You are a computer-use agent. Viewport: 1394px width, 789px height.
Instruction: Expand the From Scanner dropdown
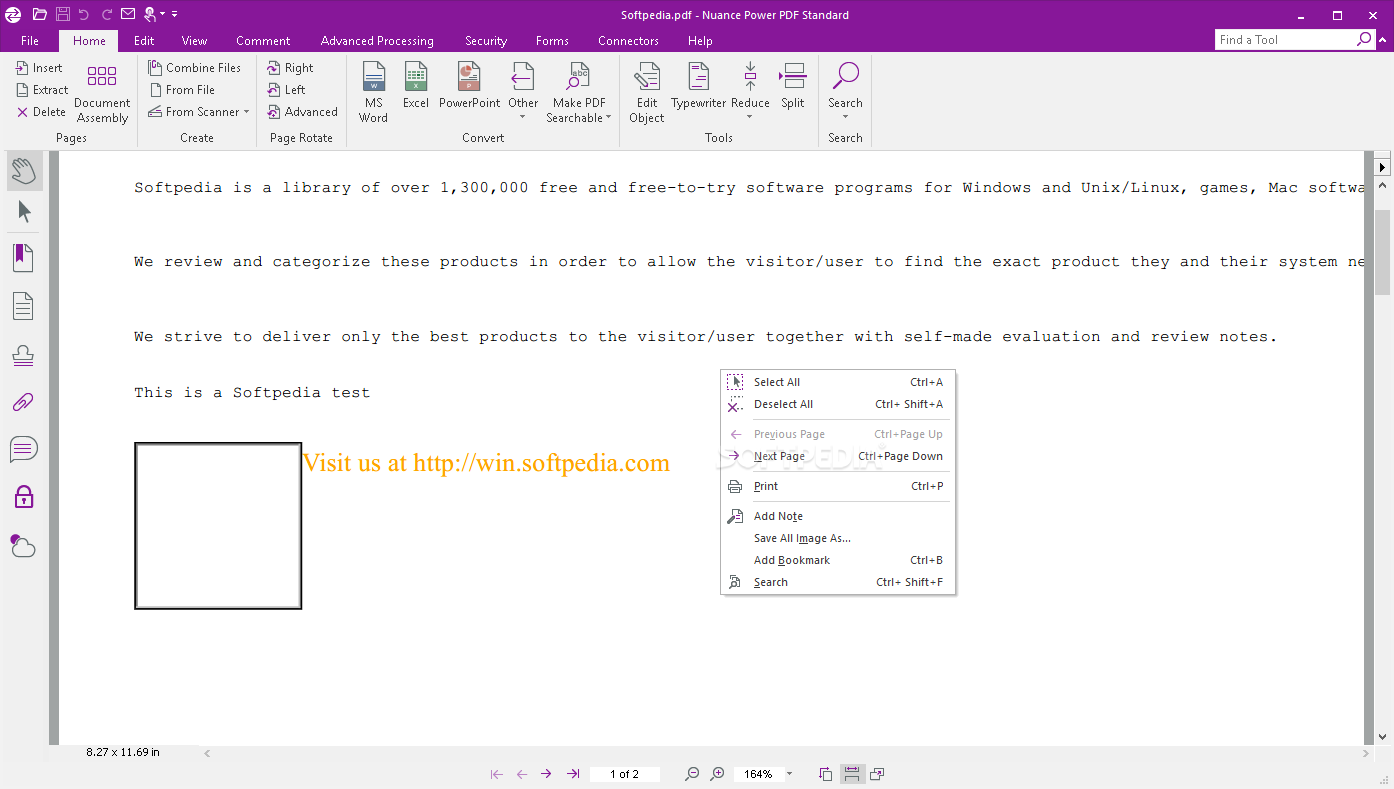click(246, 112)
